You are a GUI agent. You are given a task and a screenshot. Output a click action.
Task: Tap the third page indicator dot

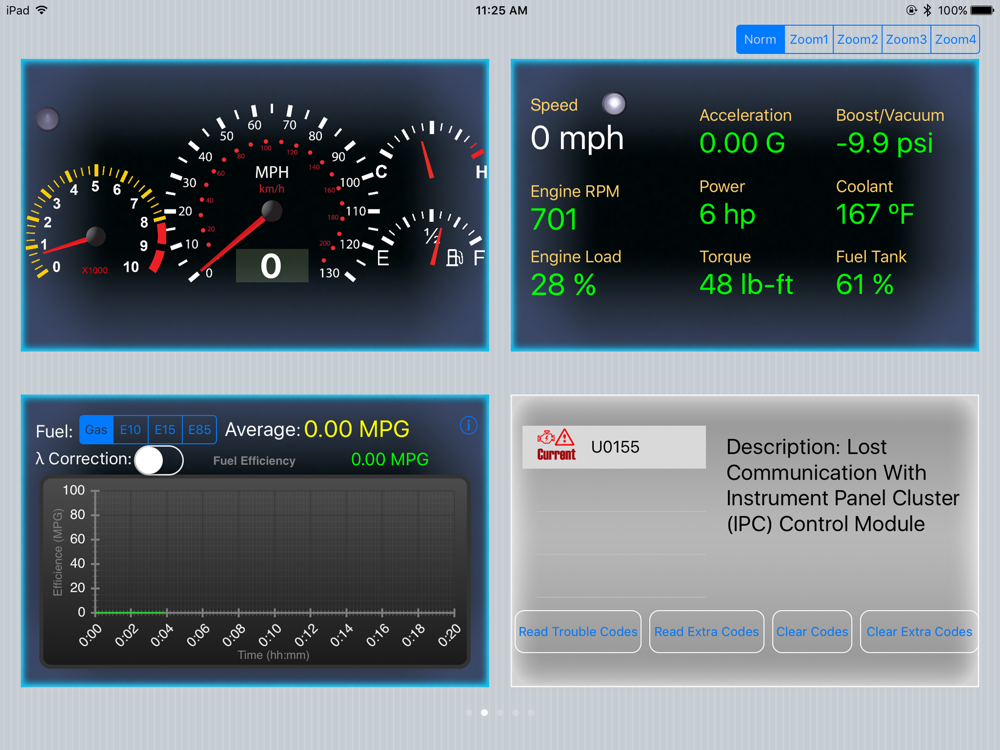500,712
